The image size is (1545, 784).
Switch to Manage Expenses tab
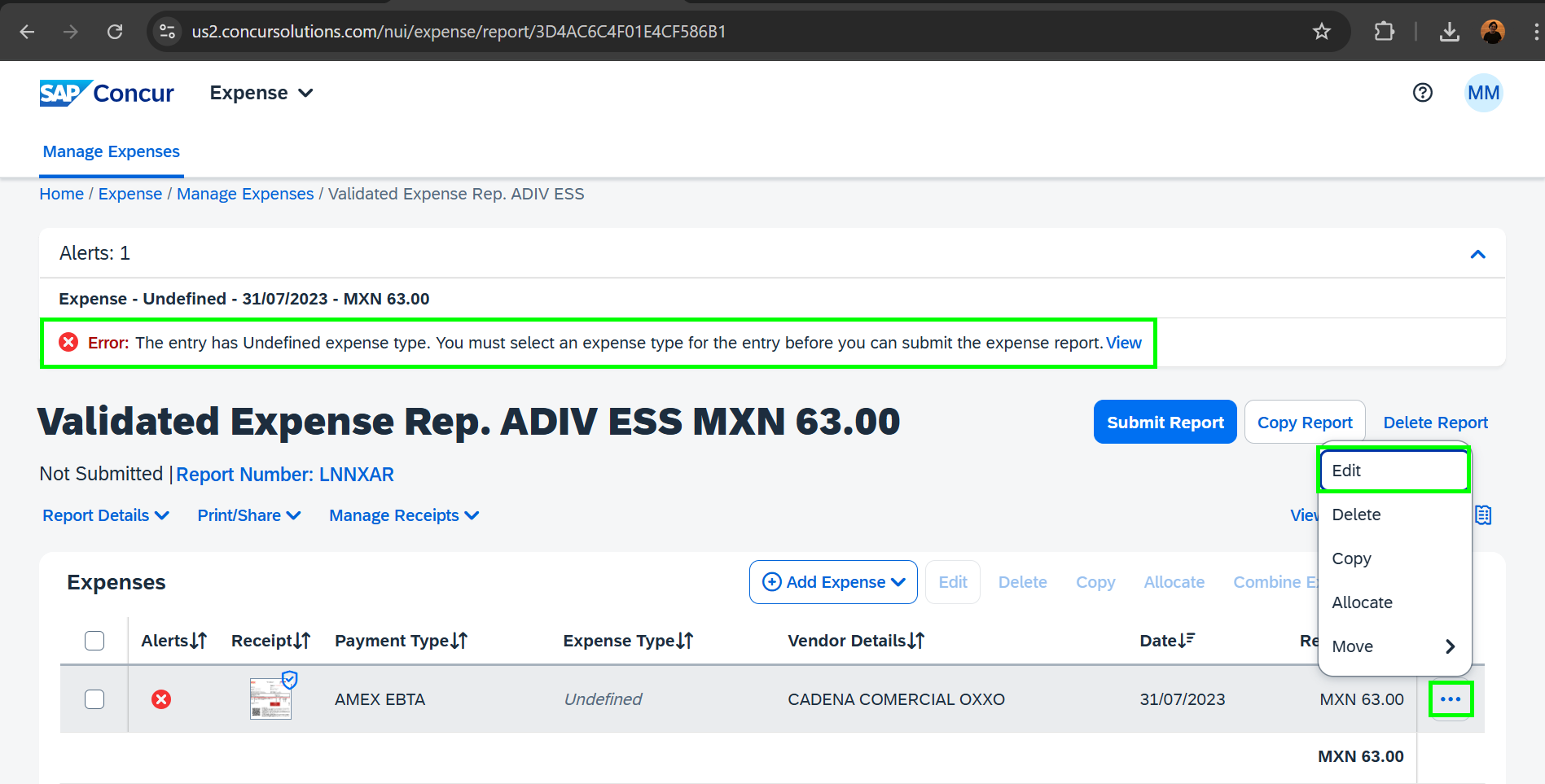click(x=112, y=151)
